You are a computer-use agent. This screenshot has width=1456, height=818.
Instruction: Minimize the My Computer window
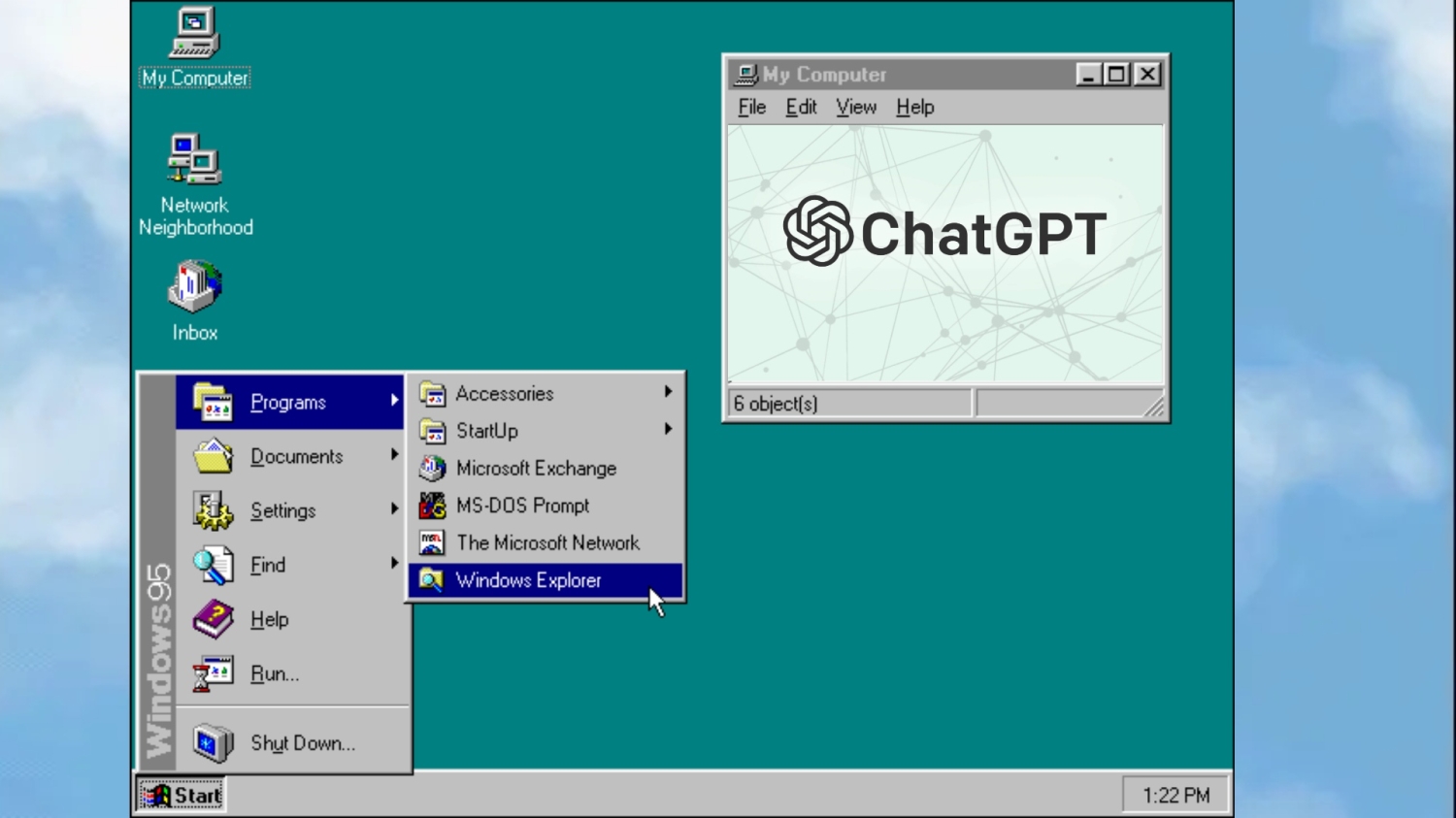tap(1088, 75)
